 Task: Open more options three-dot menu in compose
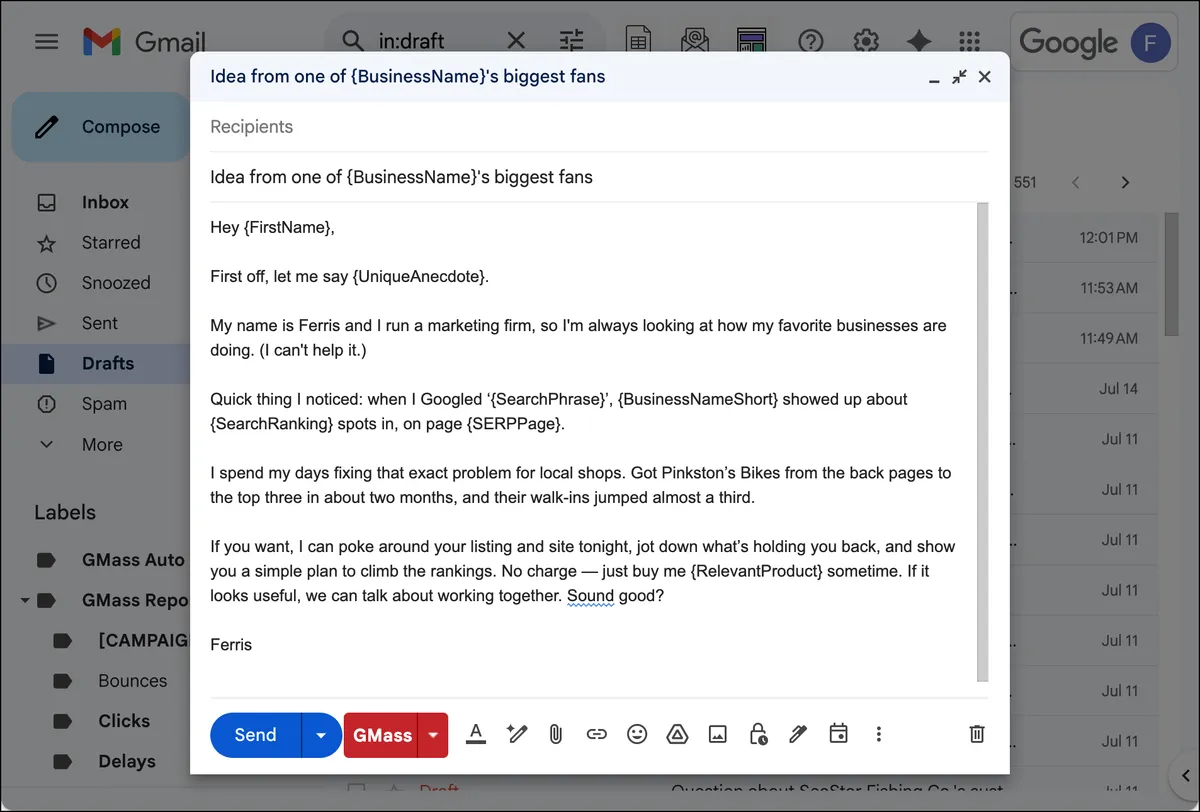pos(878,734)
